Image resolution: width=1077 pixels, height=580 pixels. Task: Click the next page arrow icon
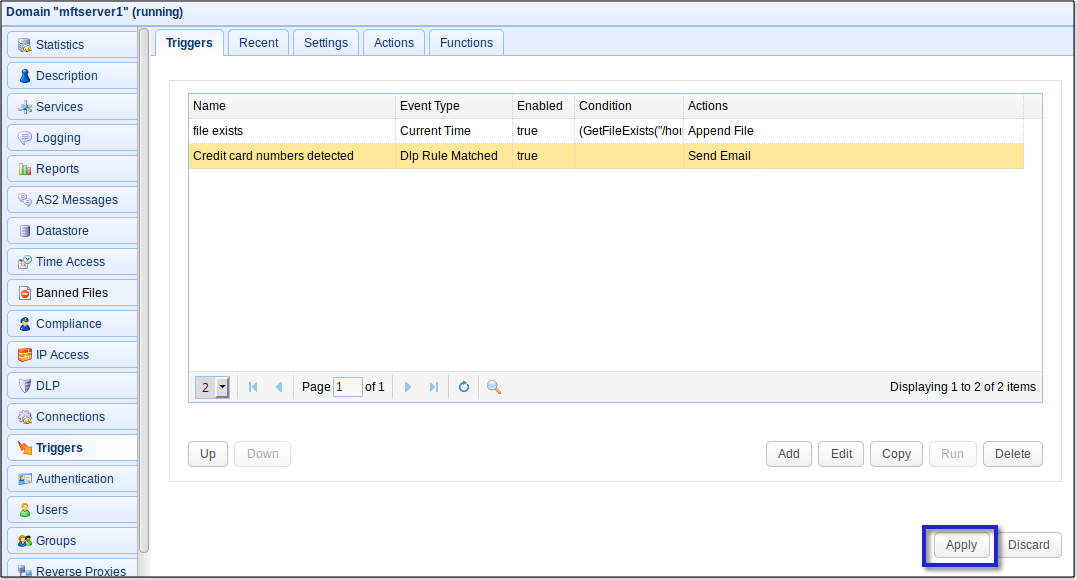(408, 387)
